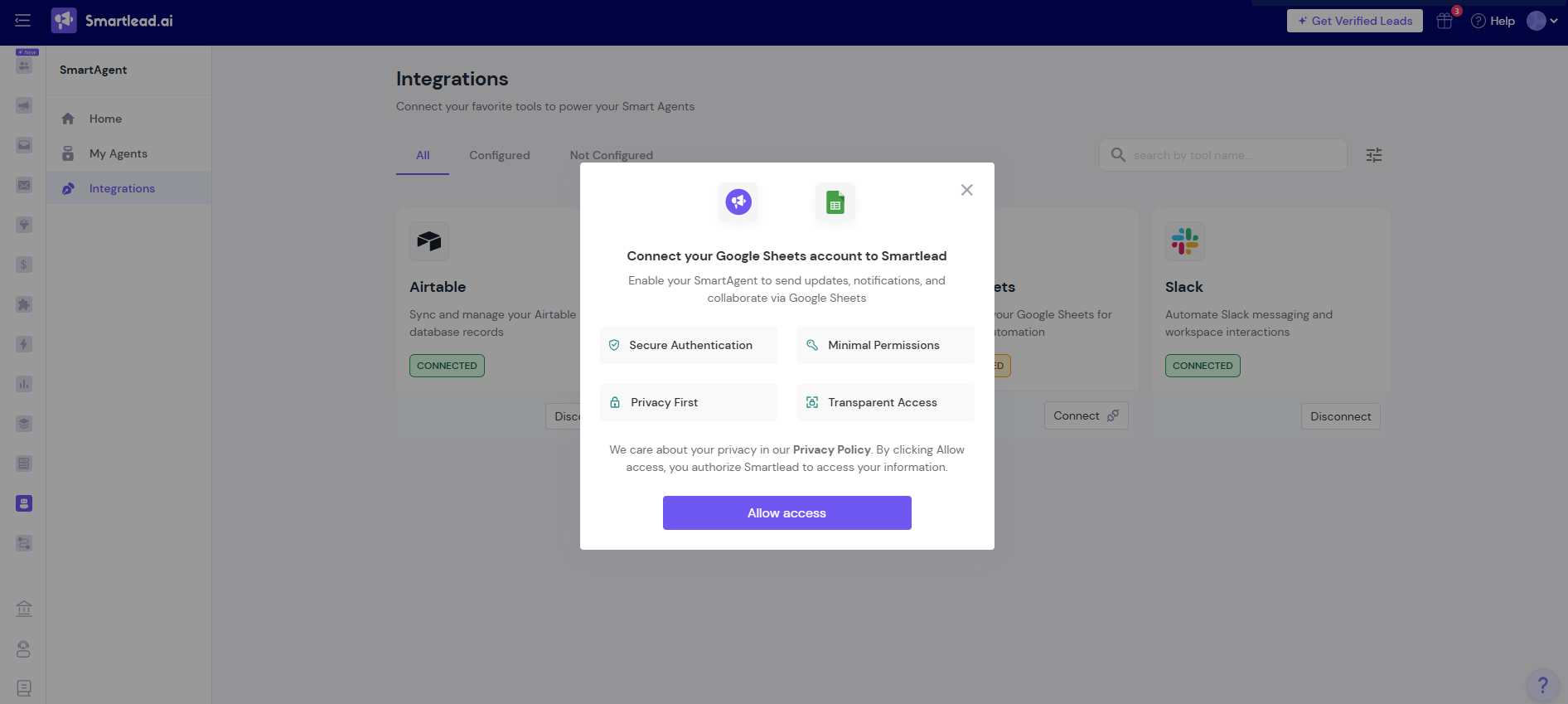The image size is (1568, 704).
Task: Click the Slack card title
Action: coord(1184,287)
